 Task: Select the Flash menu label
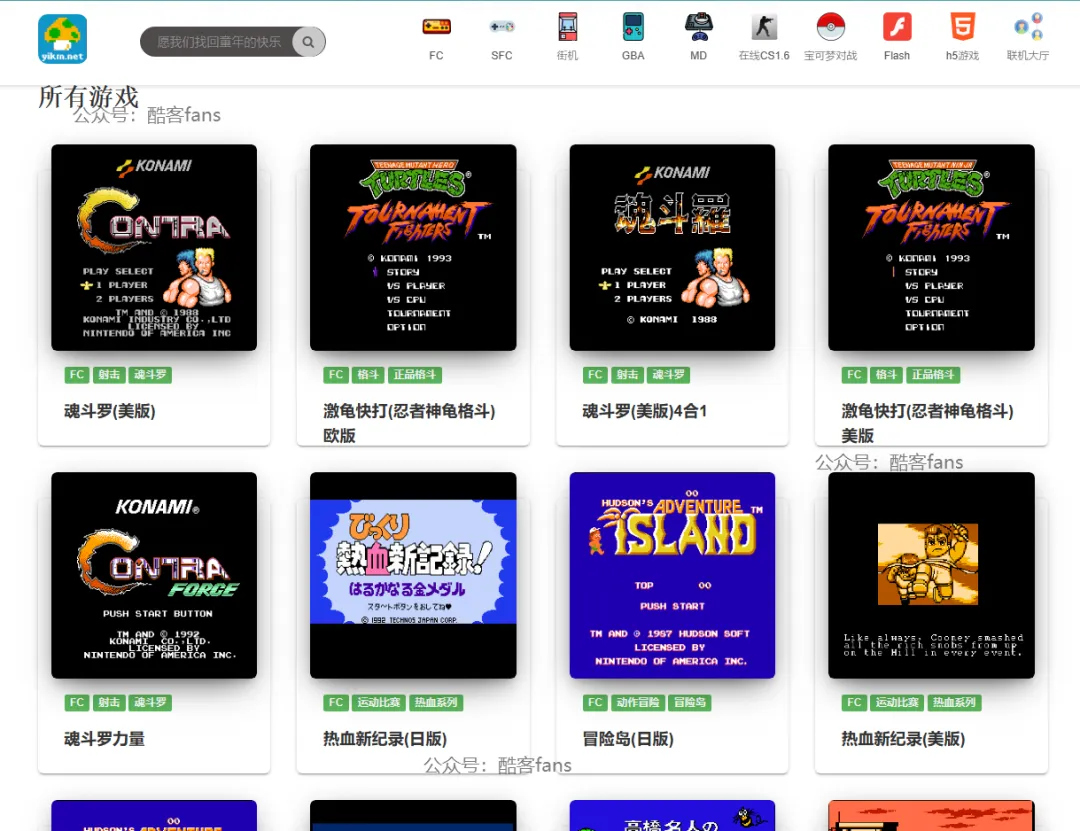(x=897, y=56)
